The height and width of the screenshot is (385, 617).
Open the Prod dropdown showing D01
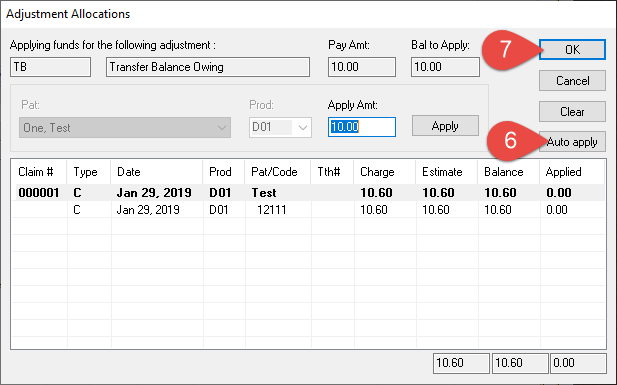(x=280, y=128)
